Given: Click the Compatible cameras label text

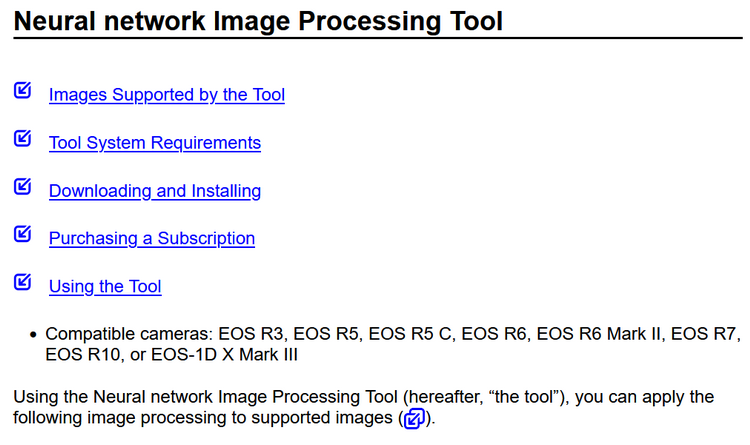Looking at the screenshot, I should (129, 334).
